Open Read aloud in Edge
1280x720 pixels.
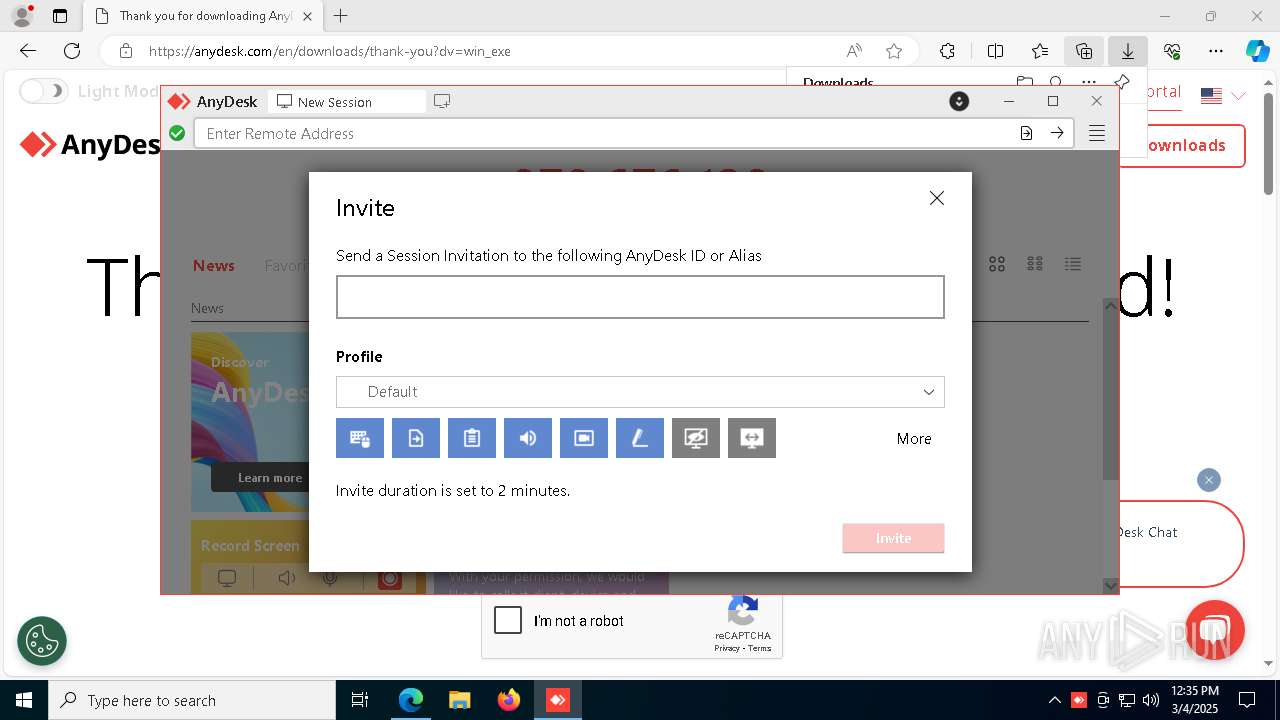tap(854, 51)
